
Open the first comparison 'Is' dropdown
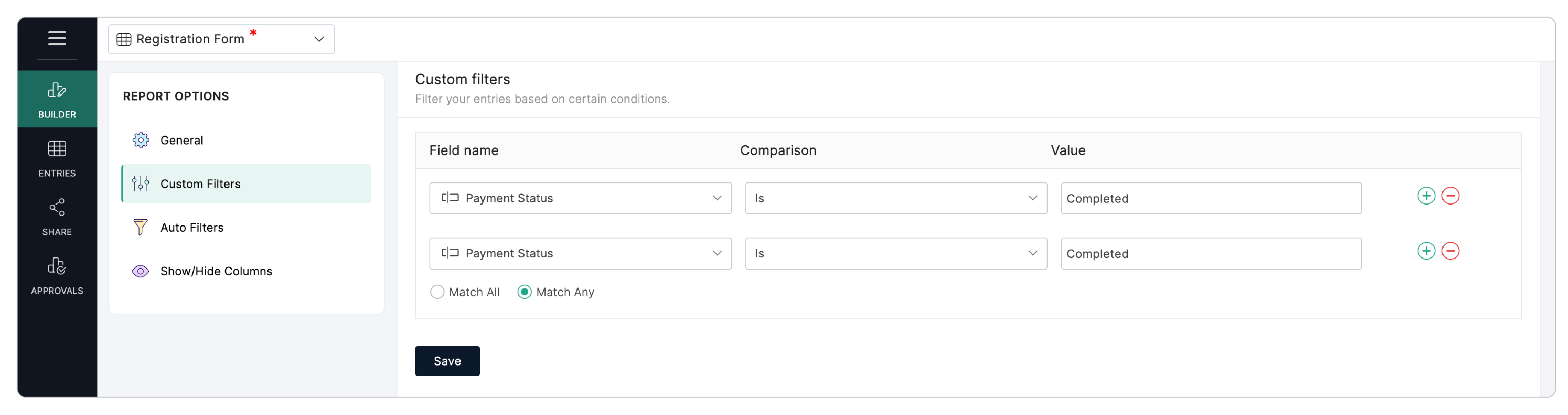click(894, 198)
